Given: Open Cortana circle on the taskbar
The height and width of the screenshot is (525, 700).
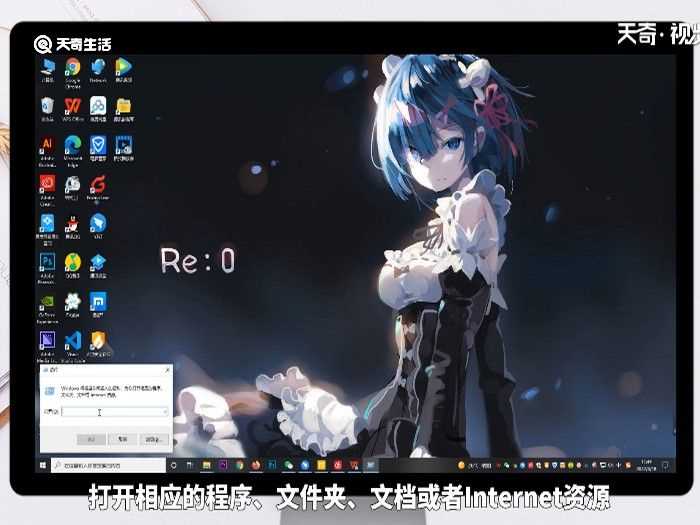Looking at the screenshot, I should (x=174, y=466).
